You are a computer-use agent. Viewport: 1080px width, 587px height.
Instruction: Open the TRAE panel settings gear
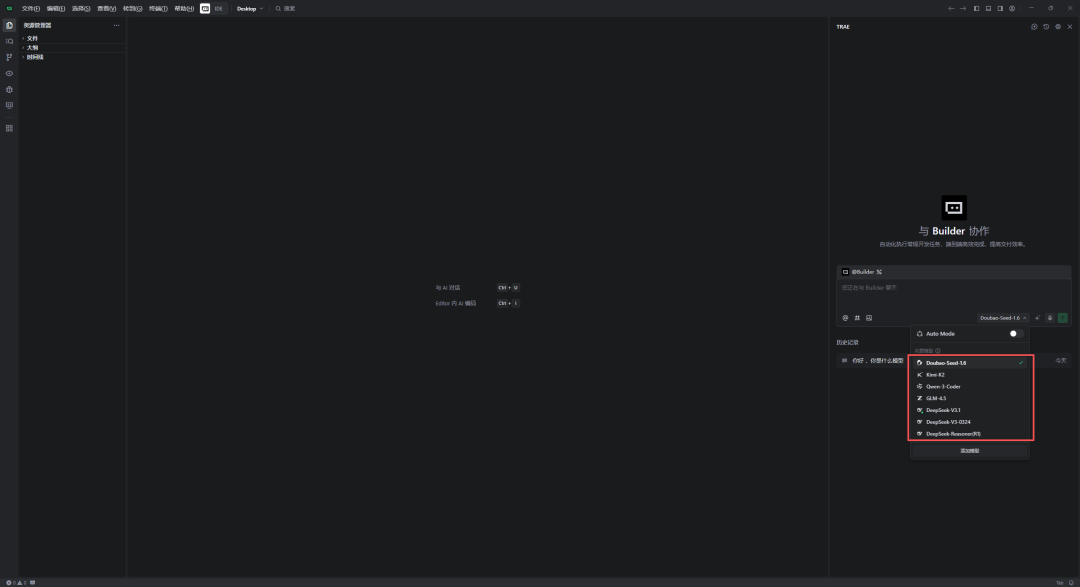tap(1058, 27)
